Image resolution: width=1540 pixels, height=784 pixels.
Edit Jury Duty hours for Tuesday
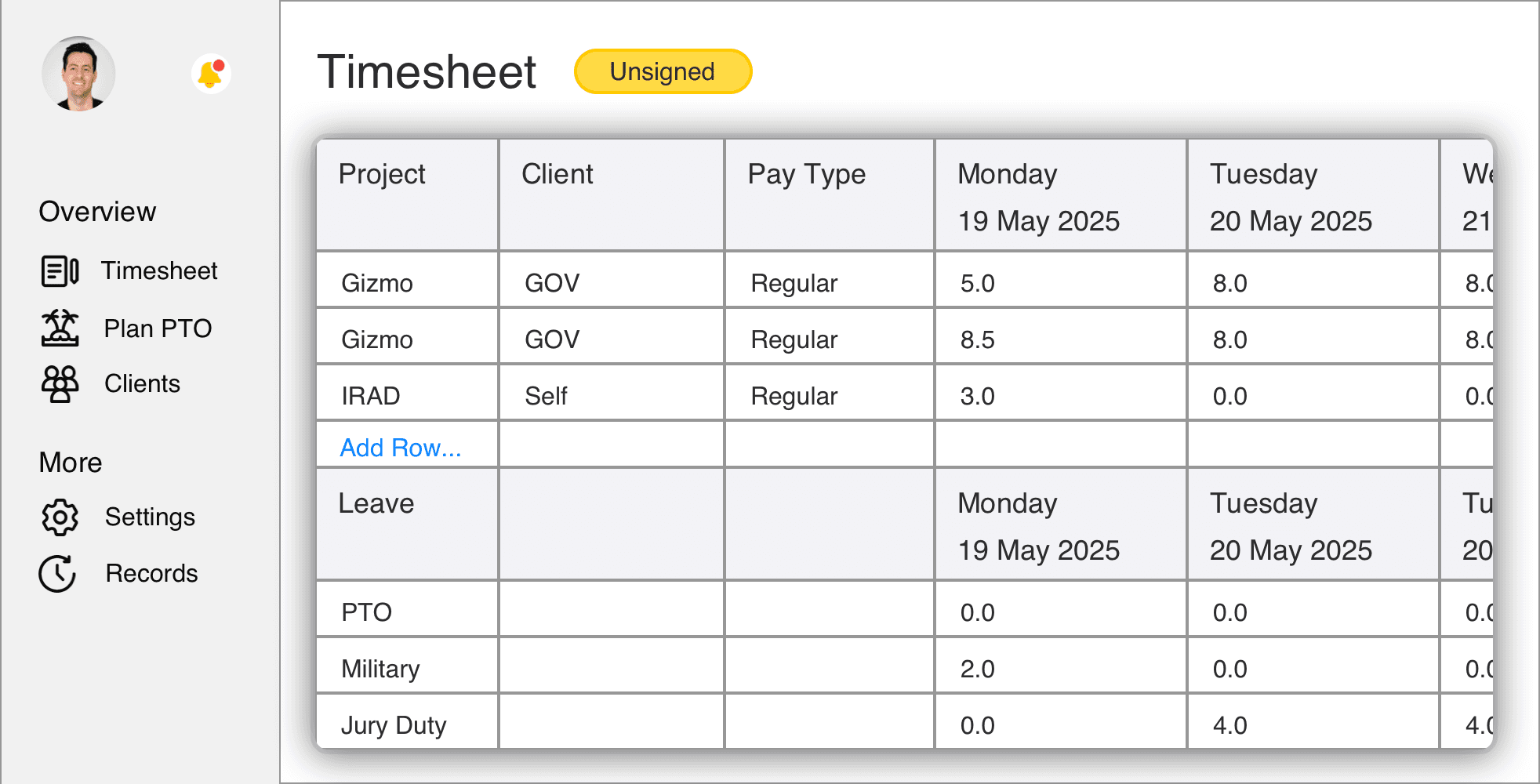coord(1312,725)
